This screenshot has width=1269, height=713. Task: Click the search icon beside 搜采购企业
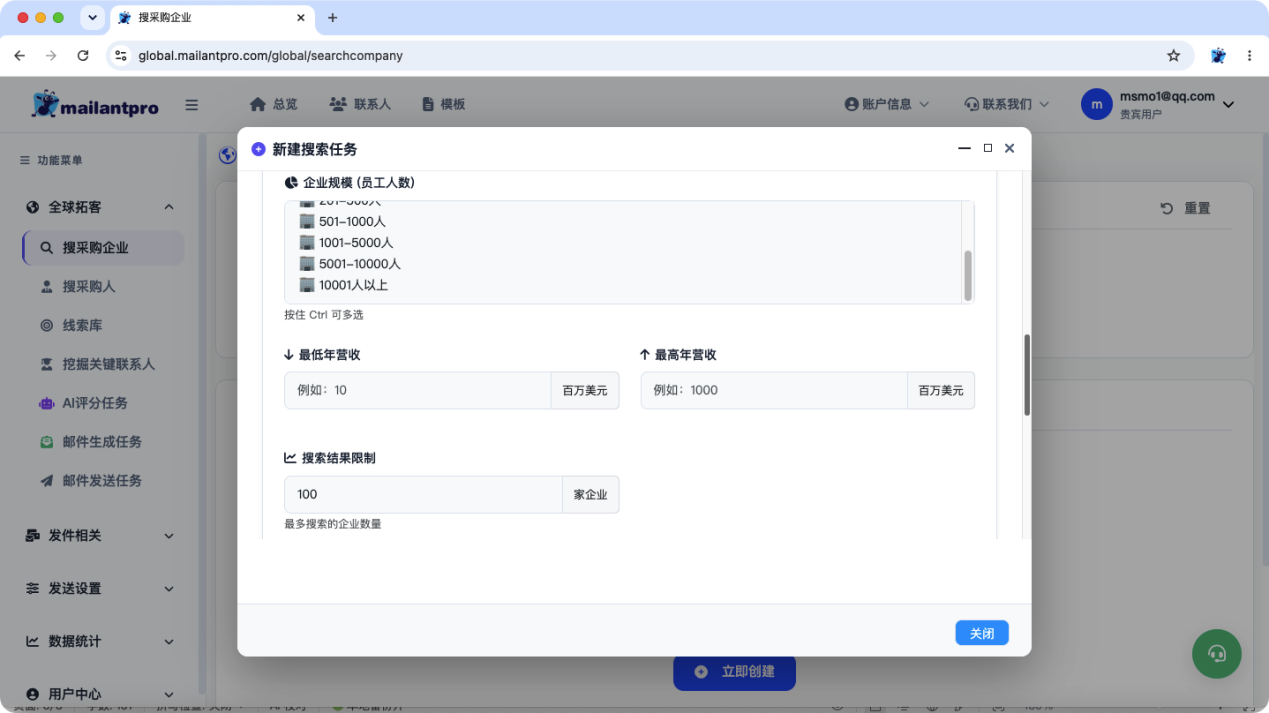46,248
